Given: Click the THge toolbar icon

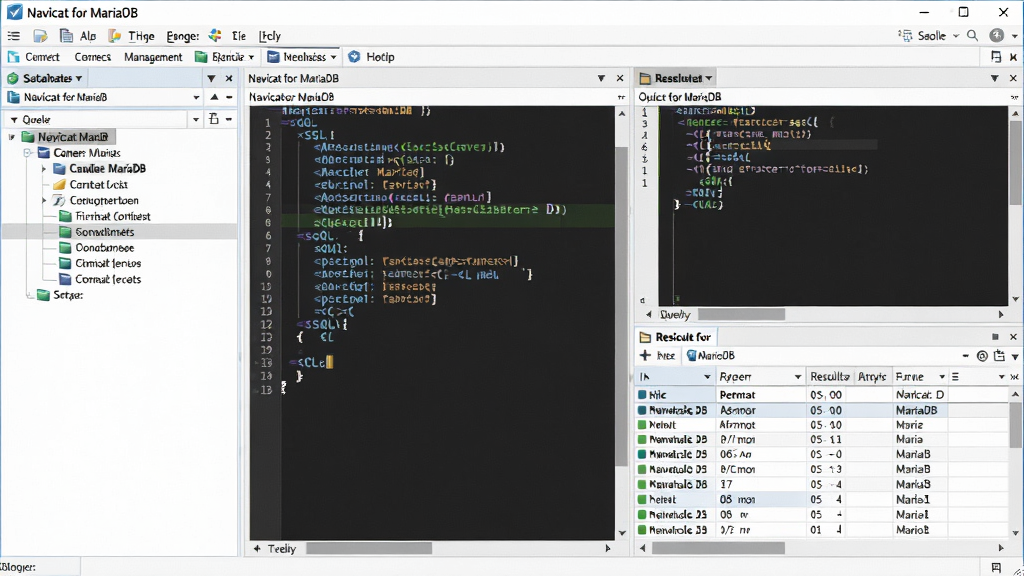Looking at the screenshot, I should click(x=114, y=36).
